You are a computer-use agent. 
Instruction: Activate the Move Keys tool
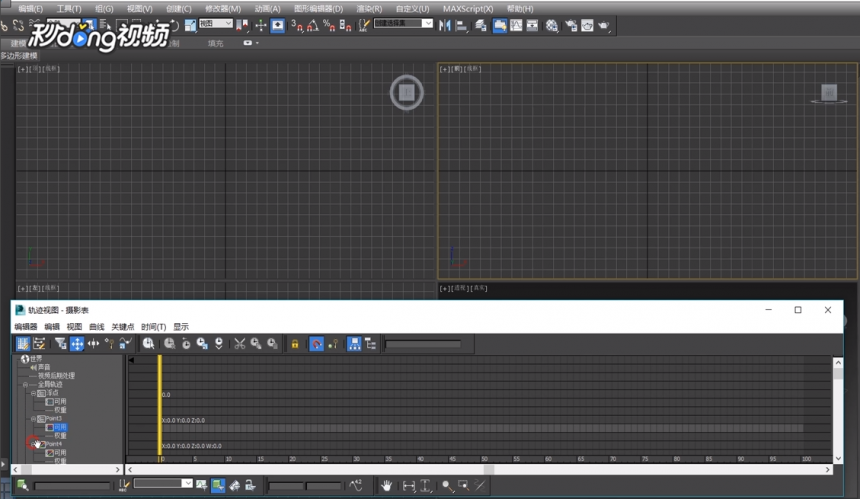click(77, 344)
